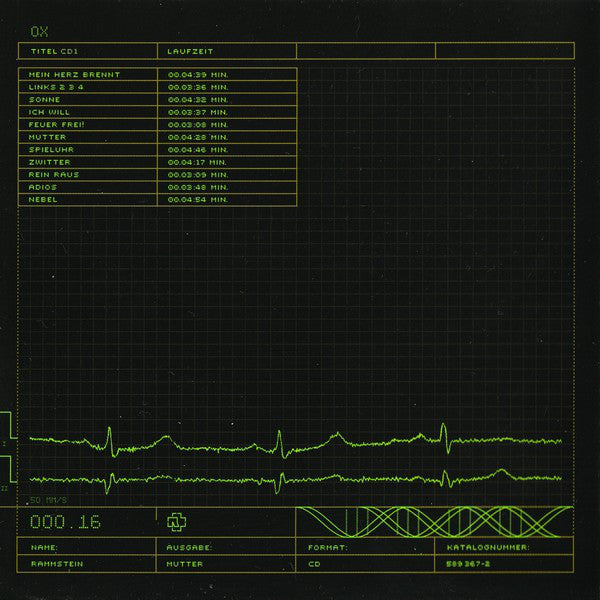
Task: Click the runtime in the track-list Mutter row
Action: pos(198,137)
